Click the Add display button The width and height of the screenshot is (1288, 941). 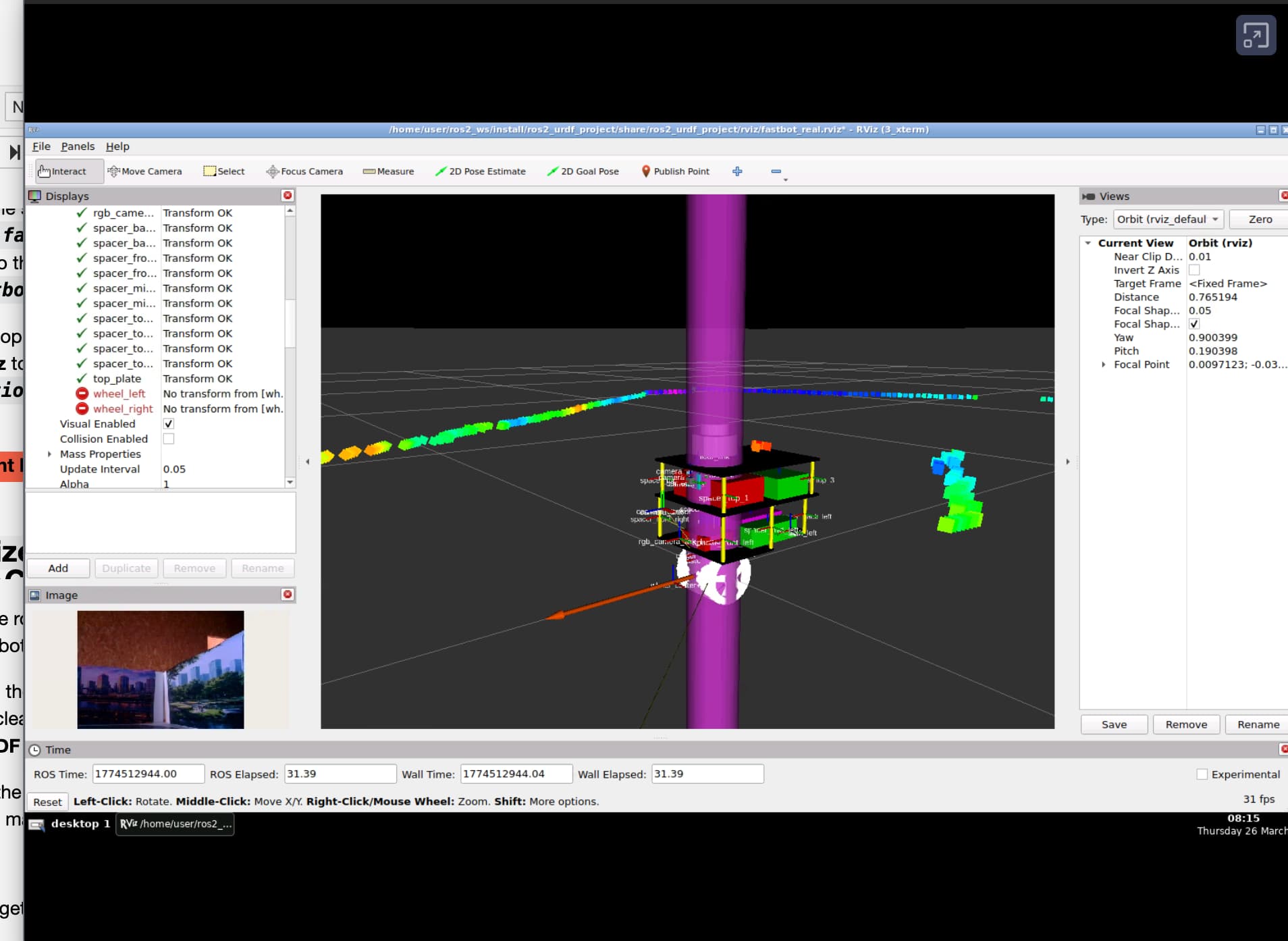point(58,568)
